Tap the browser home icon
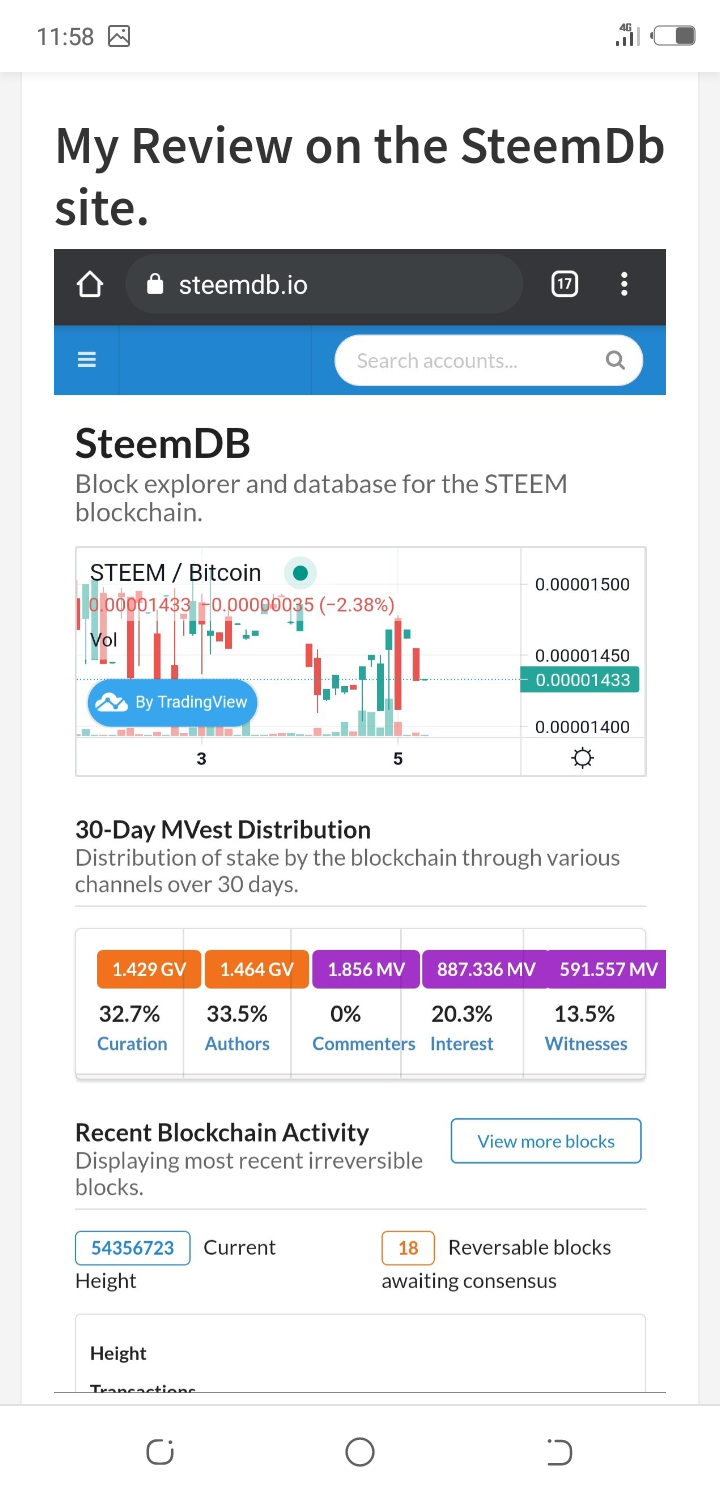 [90, 285]
